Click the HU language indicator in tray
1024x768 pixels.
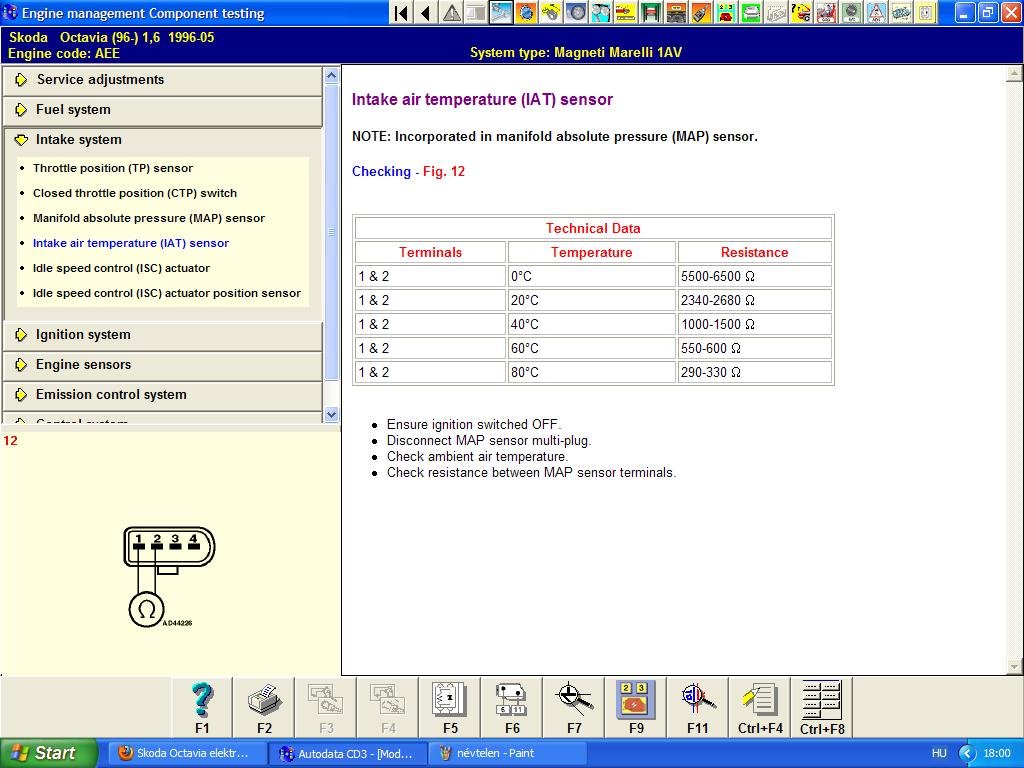point(938,754)
